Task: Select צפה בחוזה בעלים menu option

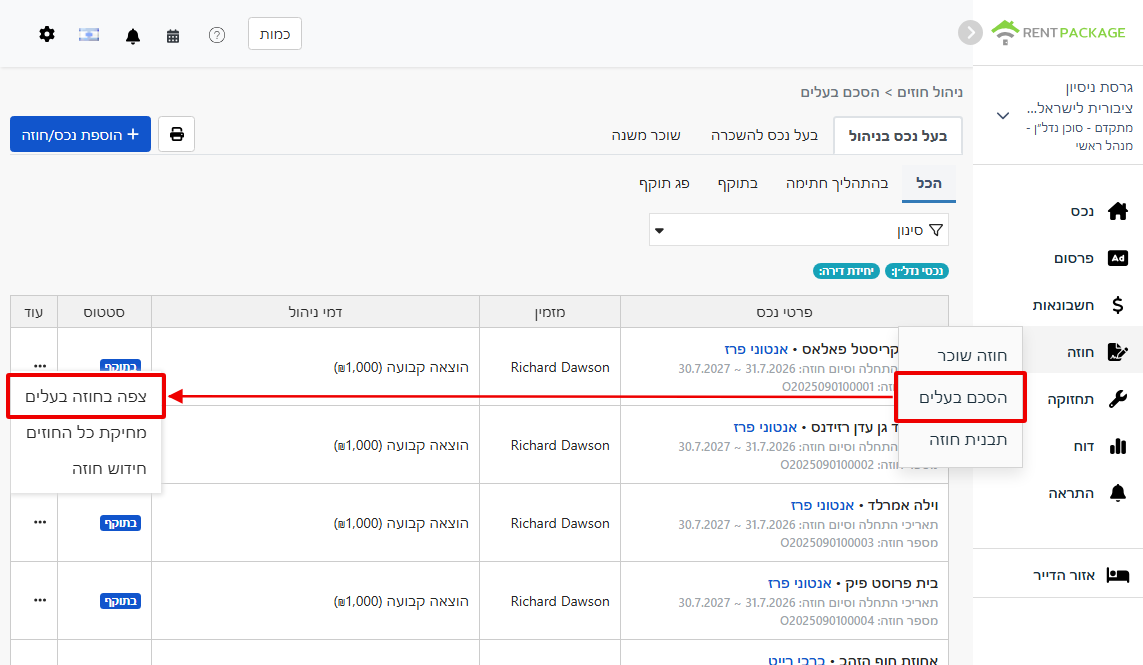Action: click(86, 396)
